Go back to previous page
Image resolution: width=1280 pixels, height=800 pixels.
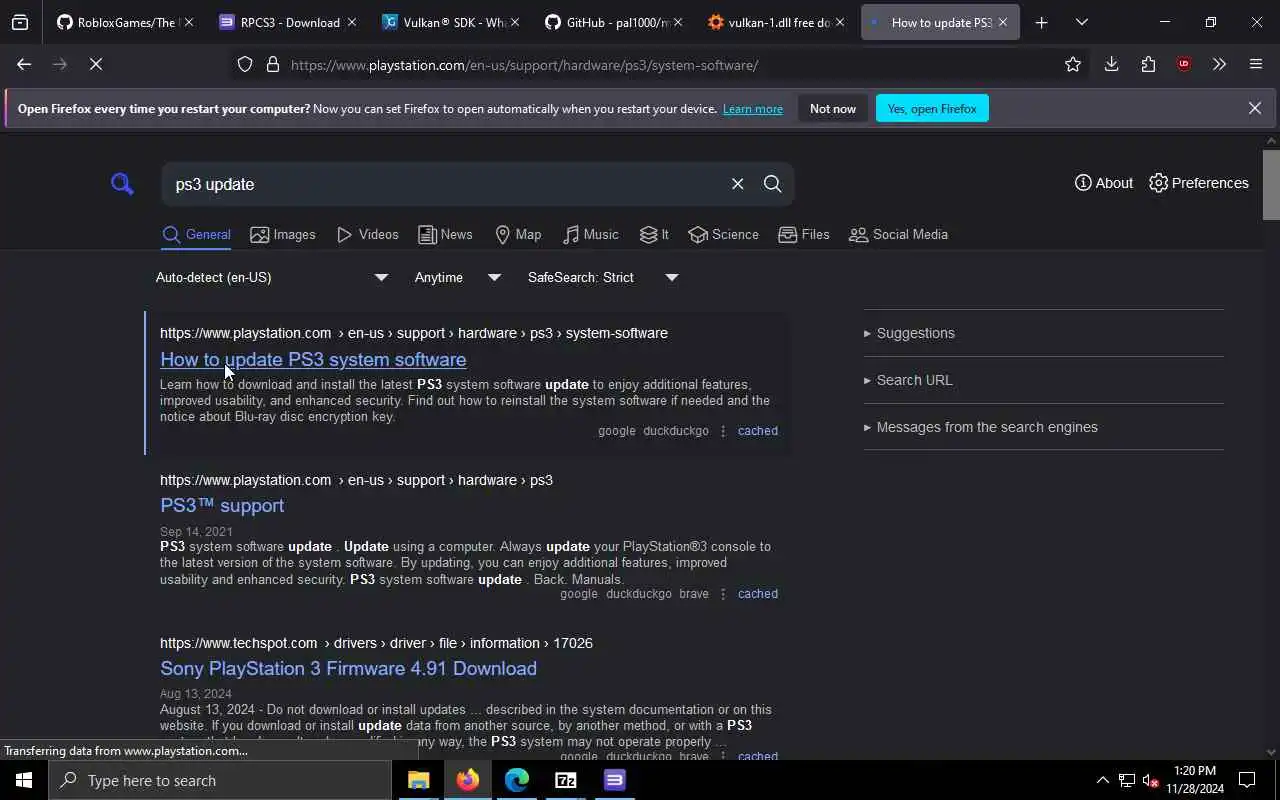[x=24, y=64]
